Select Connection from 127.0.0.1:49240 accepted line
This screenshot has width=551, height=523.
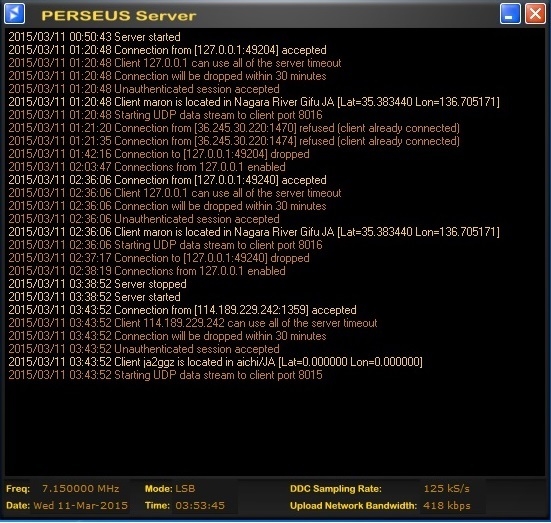click(168, 180)
